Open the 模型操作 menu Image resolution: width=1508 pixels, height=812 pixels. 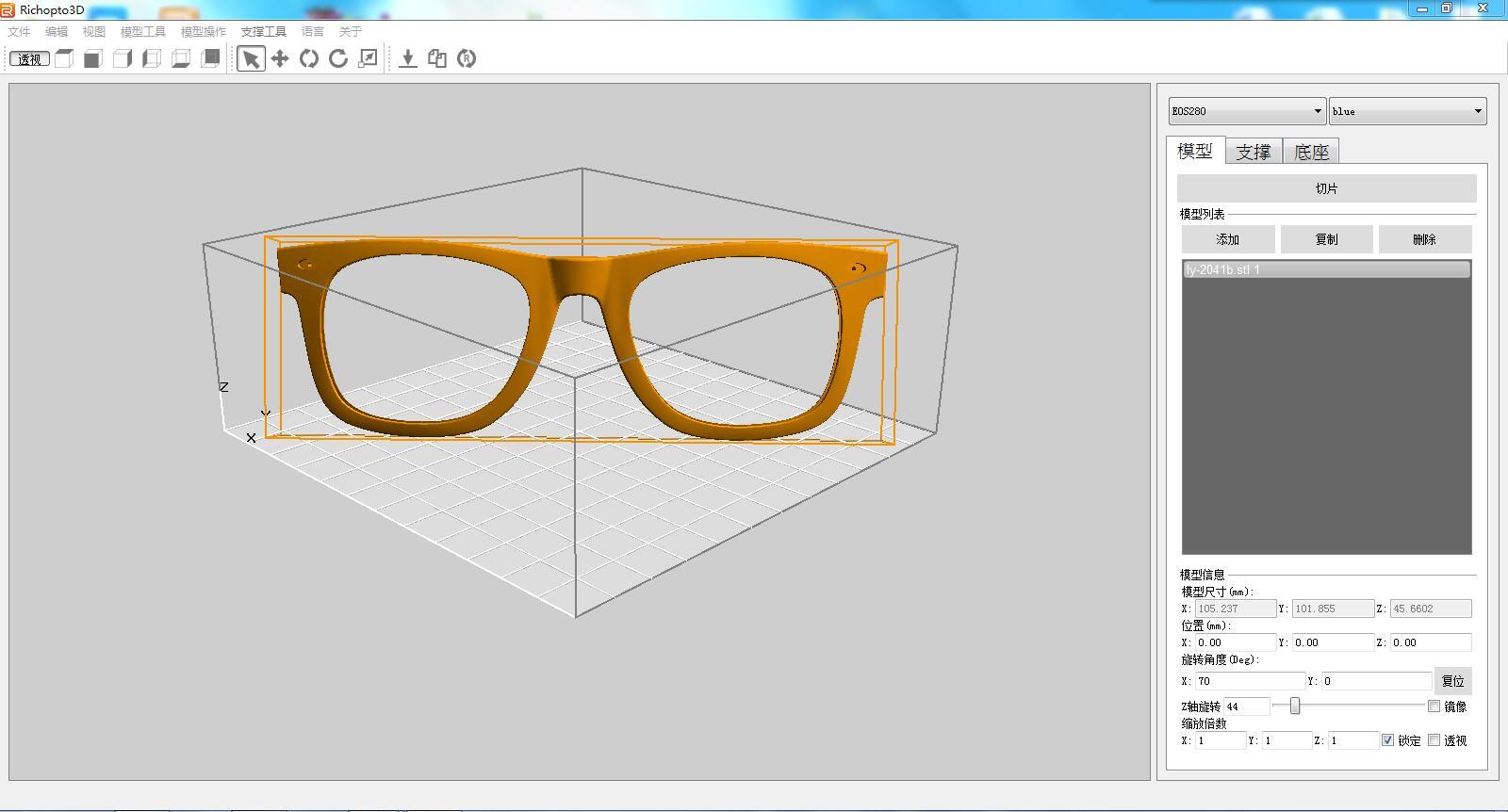tap(204, 31)
